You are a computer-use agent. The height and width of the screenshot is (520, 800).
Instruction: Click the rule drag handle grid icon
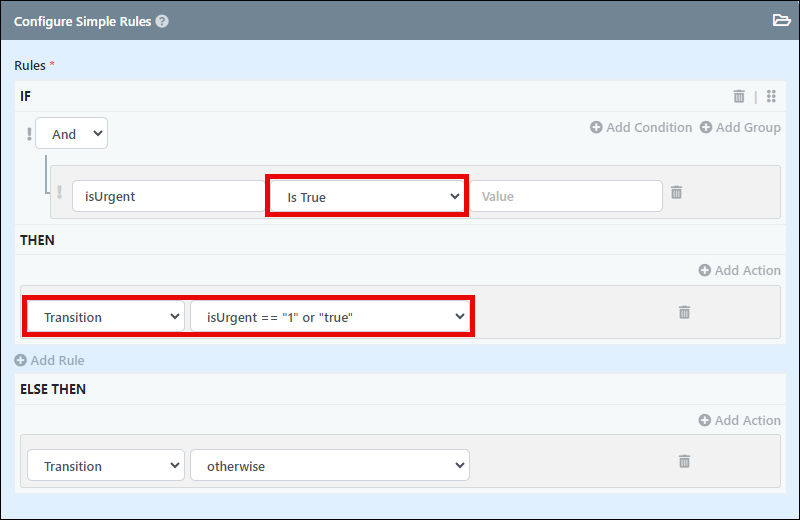(x=771, y=96)
